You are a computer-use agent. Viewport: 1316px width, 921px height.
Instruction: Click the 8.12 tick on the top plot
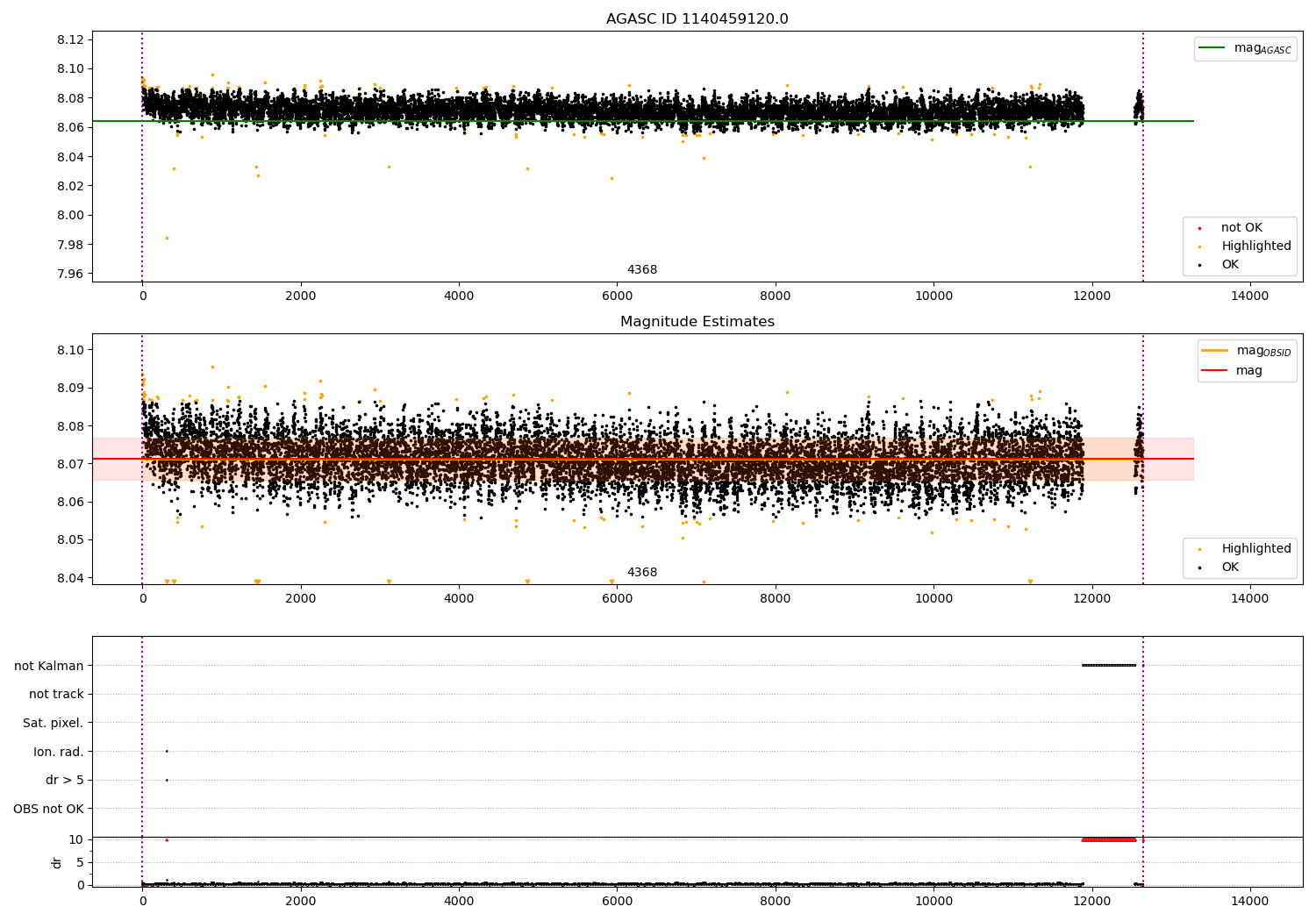[70, 39]
